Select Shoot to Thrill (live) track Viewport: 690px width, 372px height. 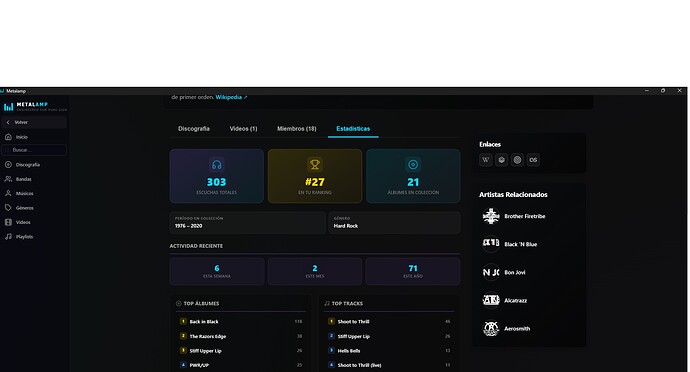click(389, 365)
